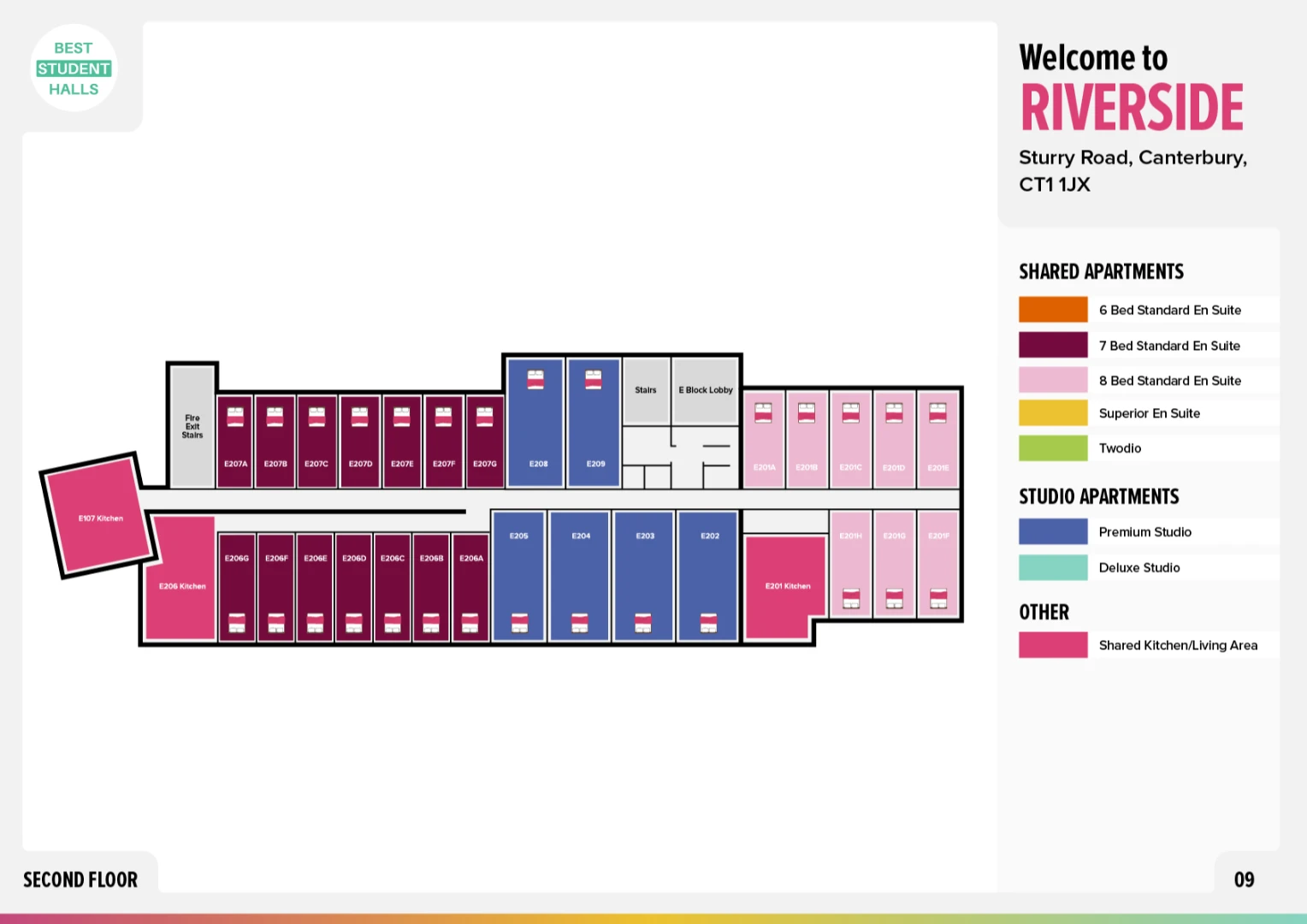Screen dimensions: 1307x924
Task: Select the 'E206B' room label
Action: point(431,558)
